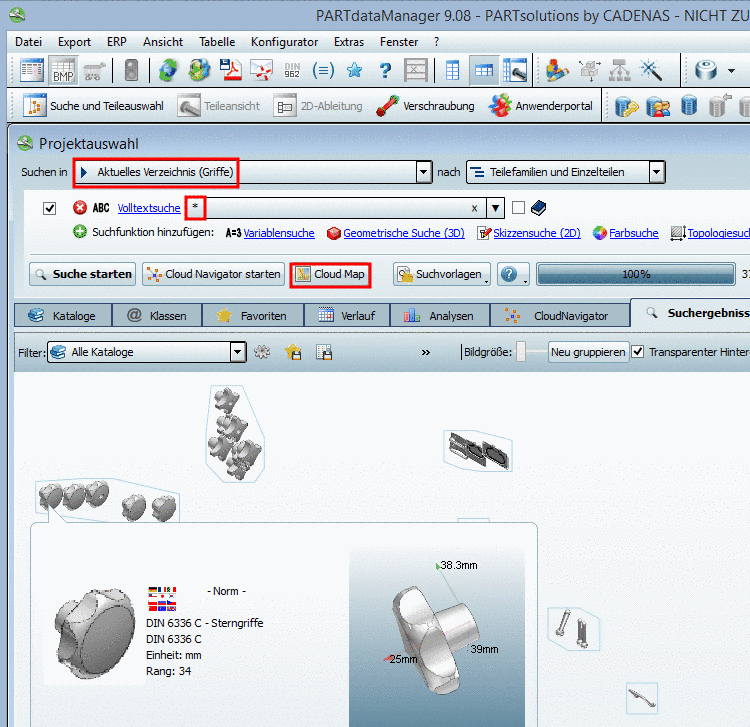Click the star save favorite icon

pos(293,352)
